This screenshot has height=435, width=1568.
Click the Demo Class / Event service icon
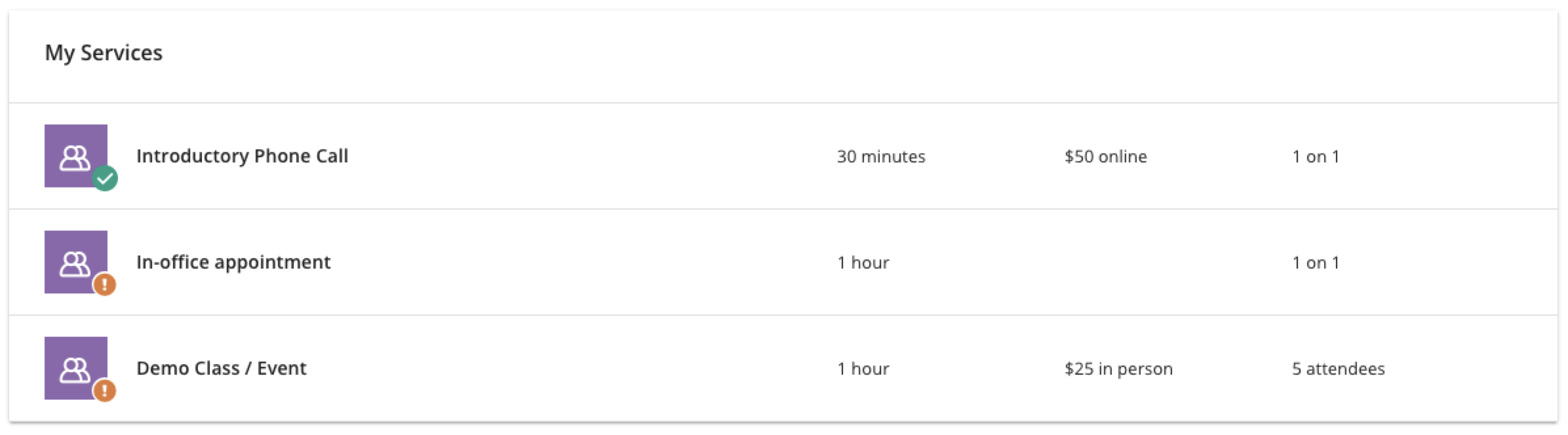[76, 368]
